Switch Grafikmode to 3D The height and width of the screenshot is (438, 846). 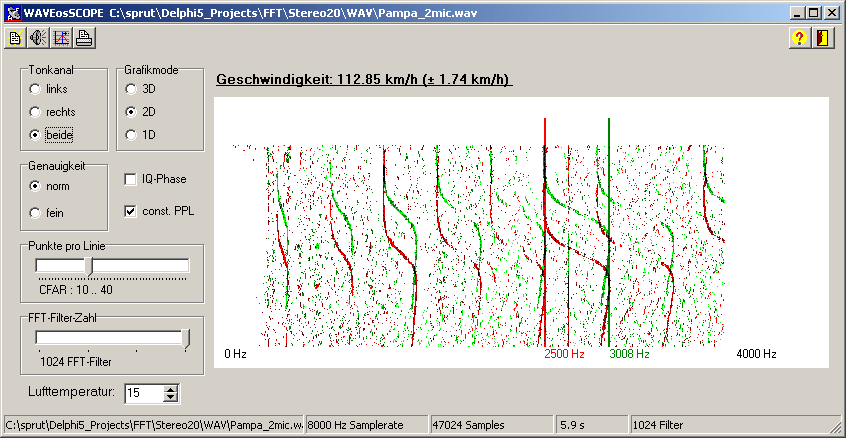click(131, 89)
